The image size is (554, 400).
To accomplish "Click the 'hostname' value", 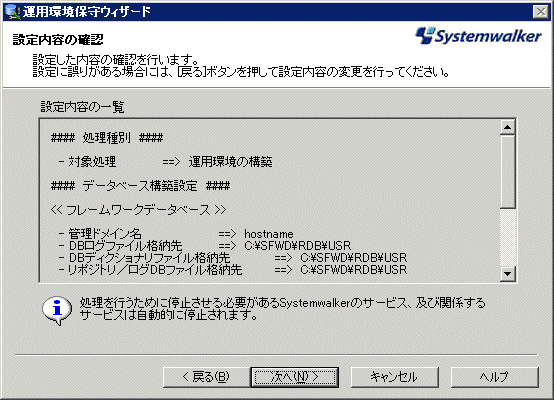I will [269, 234].
